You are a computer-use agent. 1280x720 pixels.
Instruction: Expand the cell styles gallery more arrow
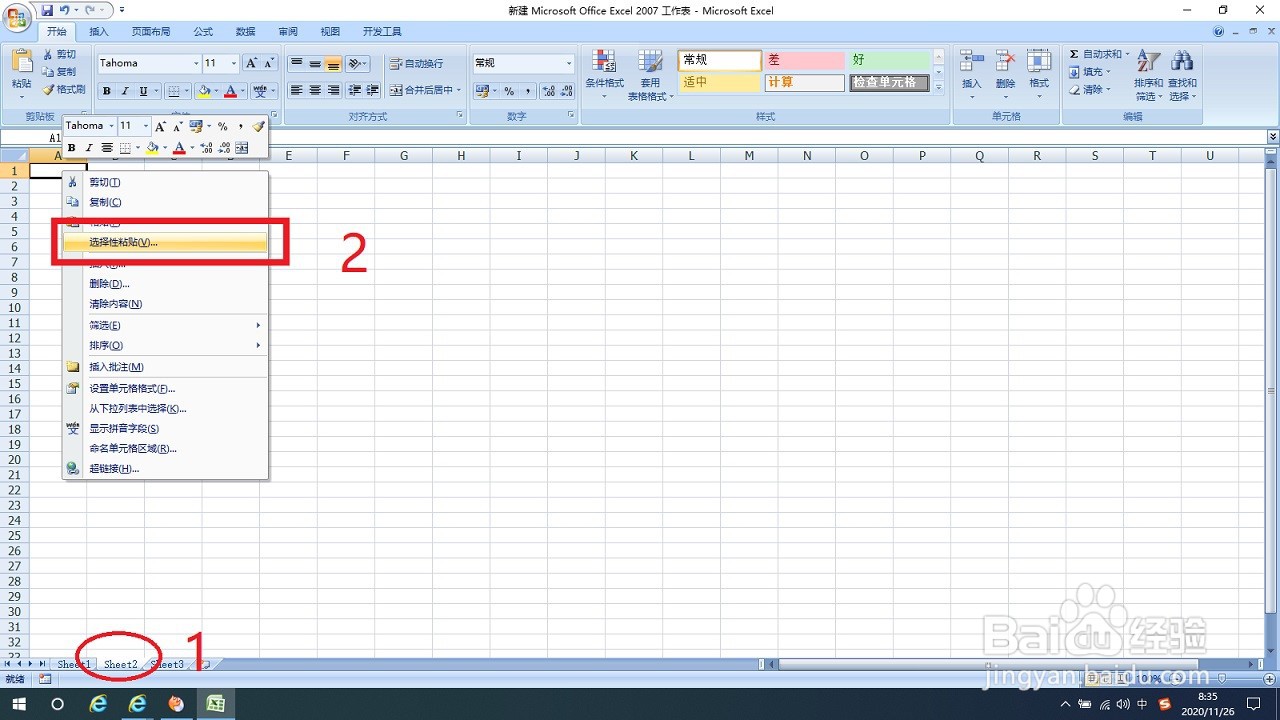[x=939, y=88]
